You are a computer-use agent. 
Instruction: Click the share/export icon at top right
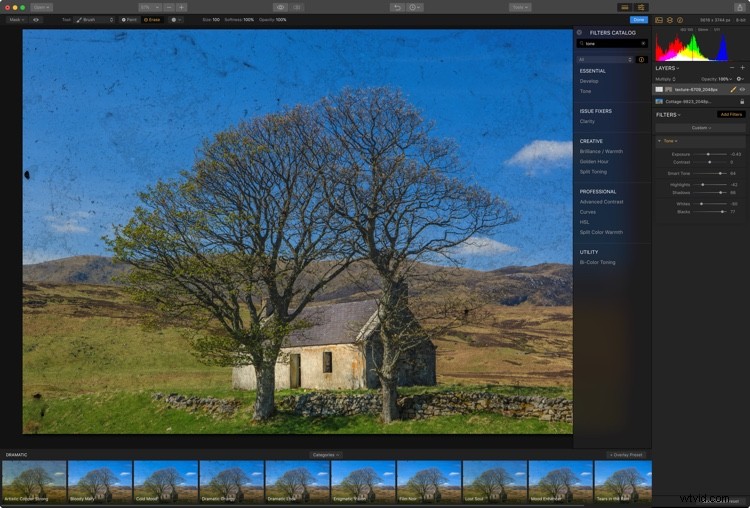[739, 7]
